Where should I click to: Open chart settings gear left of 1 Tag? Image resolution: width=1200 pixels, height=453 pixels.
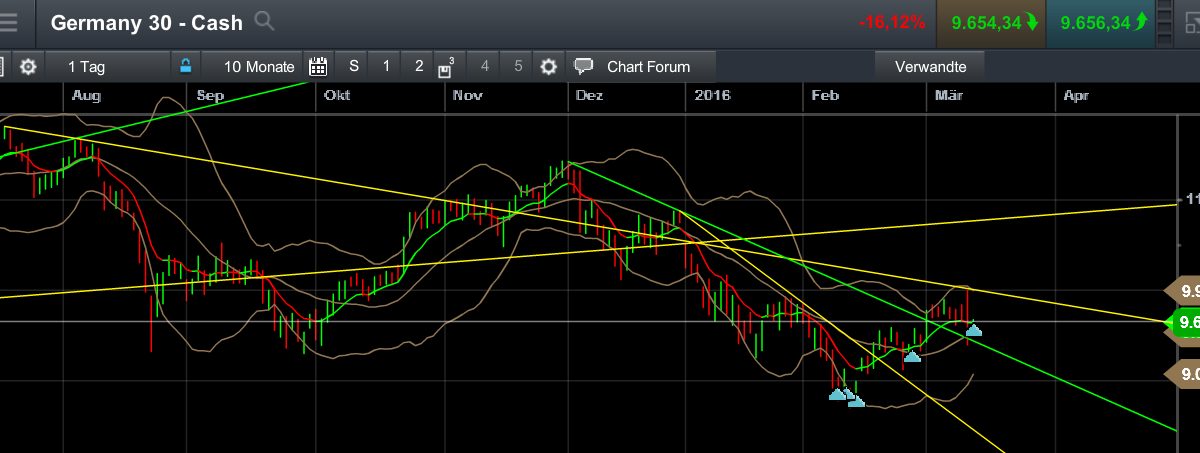[x=28, y=67]
